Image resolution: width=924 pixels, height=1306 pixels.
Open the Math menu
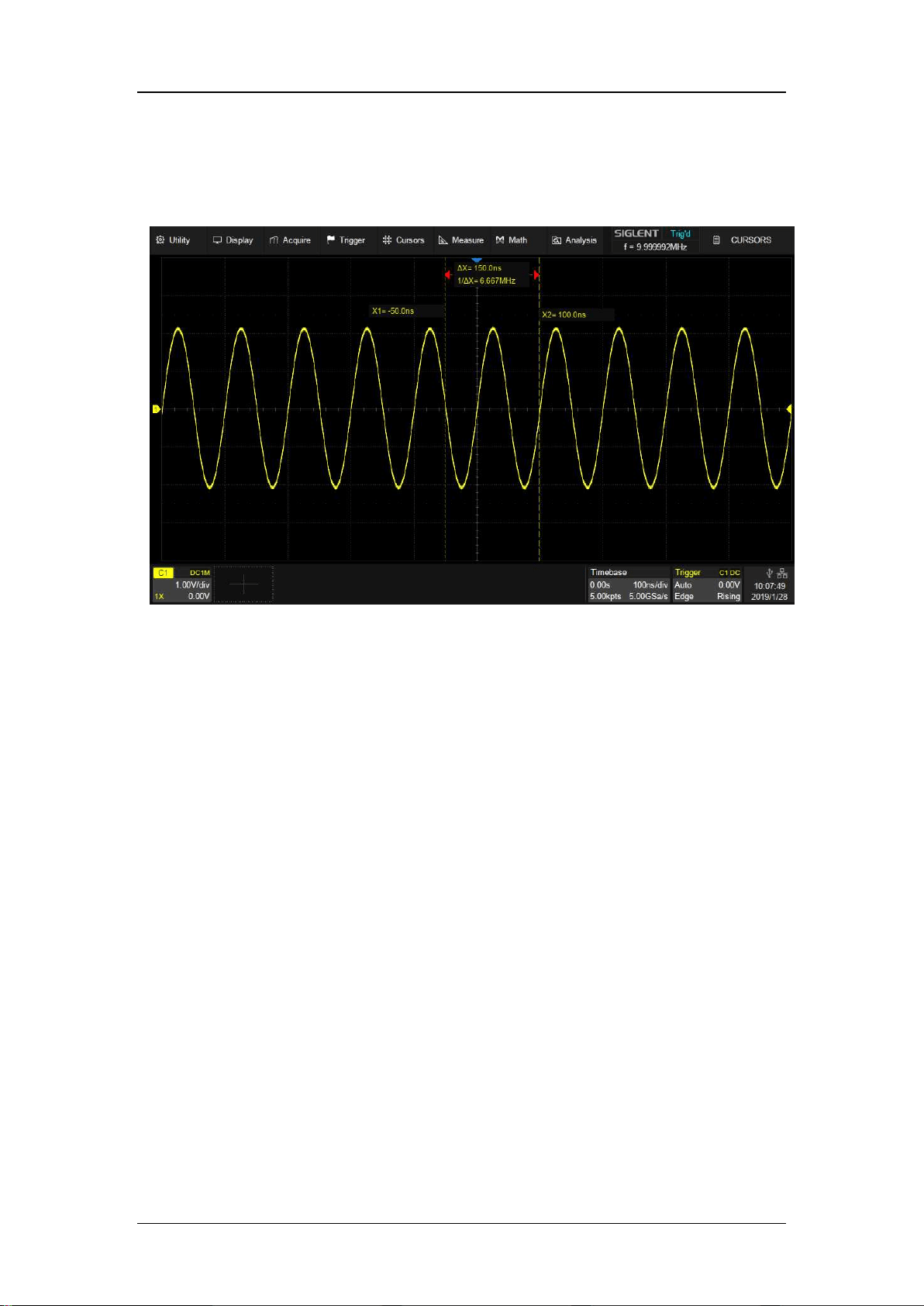tap(512, 240)
